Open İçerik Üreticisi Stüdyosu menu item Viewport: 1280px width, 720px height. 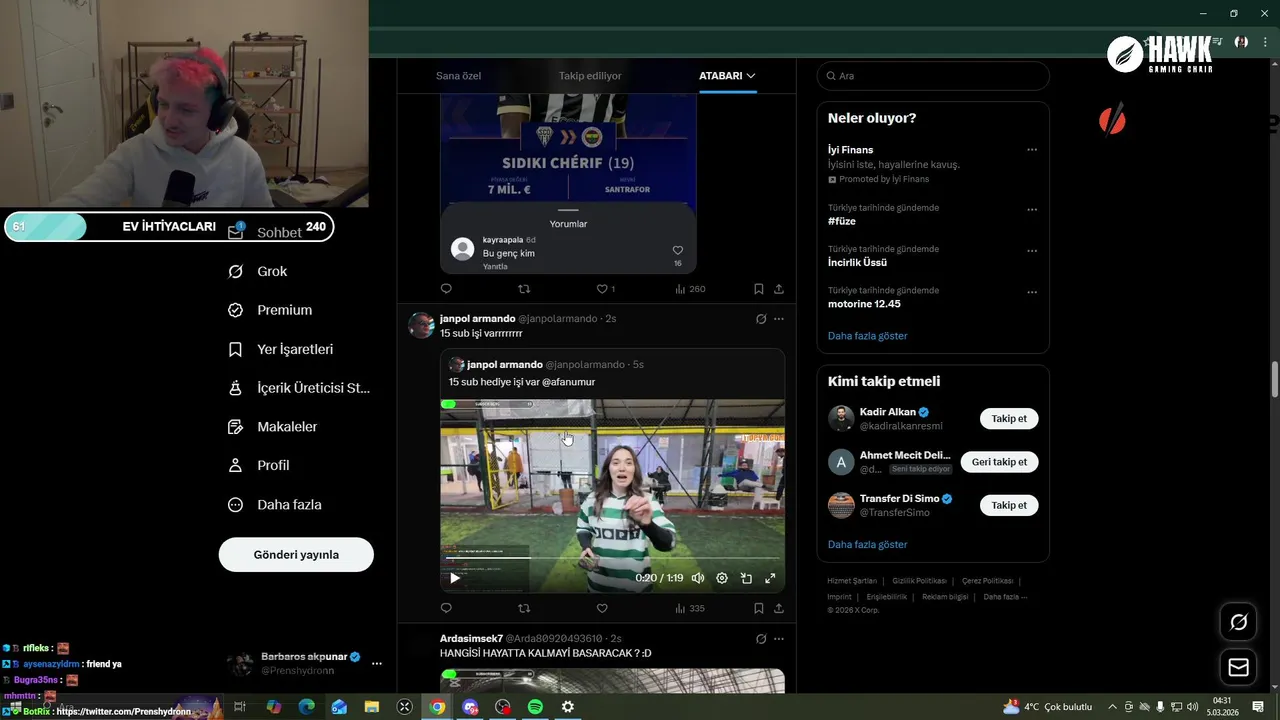299,388
